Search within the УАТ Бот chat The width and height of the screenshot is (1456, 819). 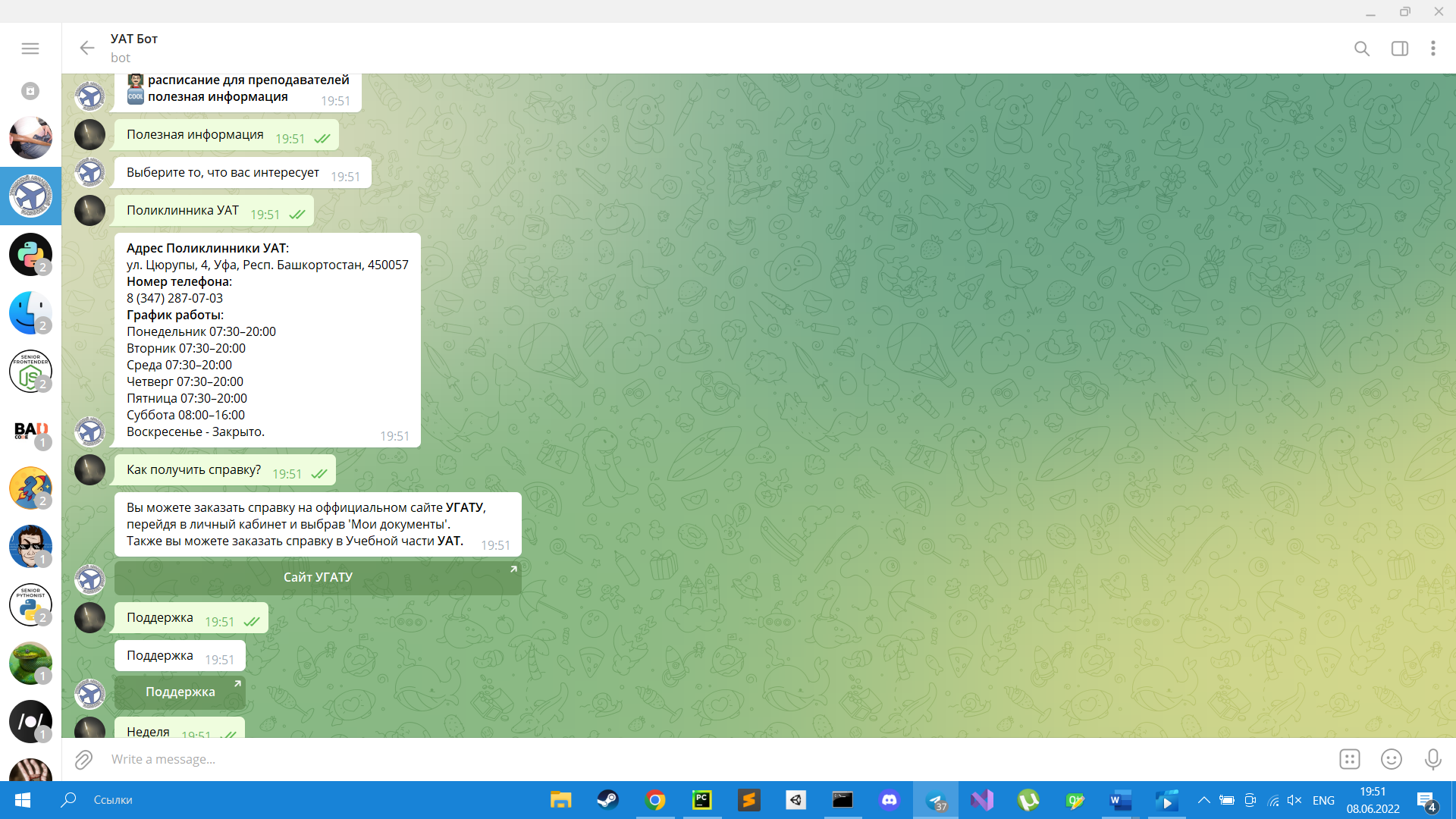point(1362,49)
